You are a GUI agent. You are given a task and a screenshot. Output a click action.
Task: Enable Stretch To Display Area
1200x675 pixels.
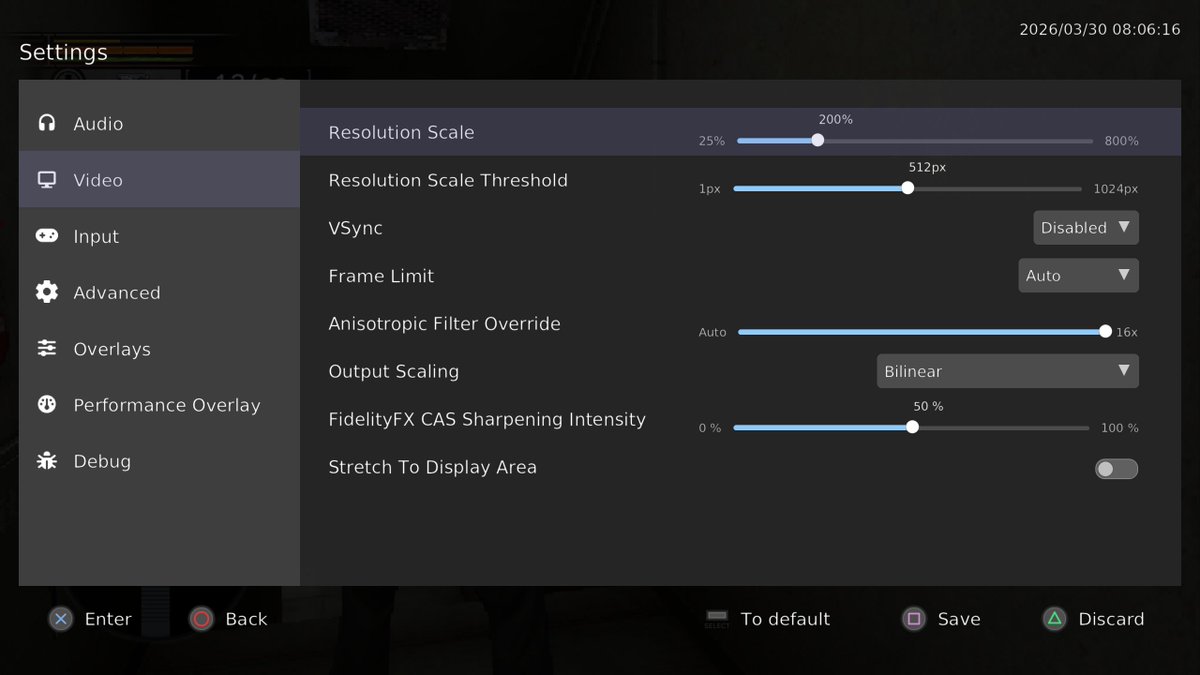(1116, 468)
